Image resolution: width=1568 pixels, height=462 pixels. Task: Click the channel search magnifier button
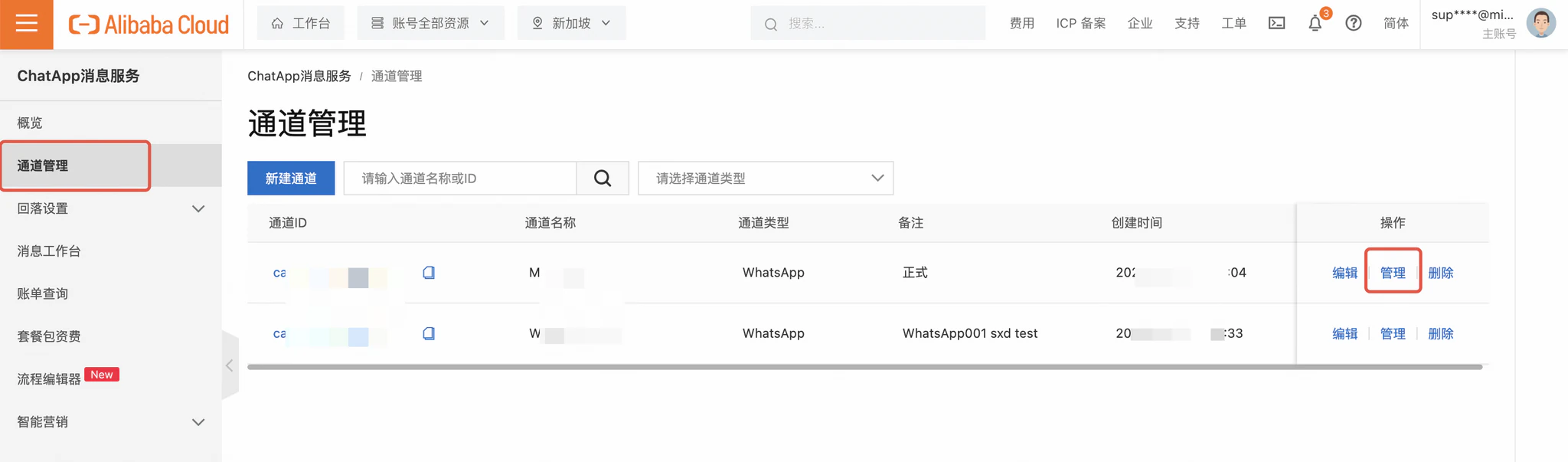pos(603,178)
